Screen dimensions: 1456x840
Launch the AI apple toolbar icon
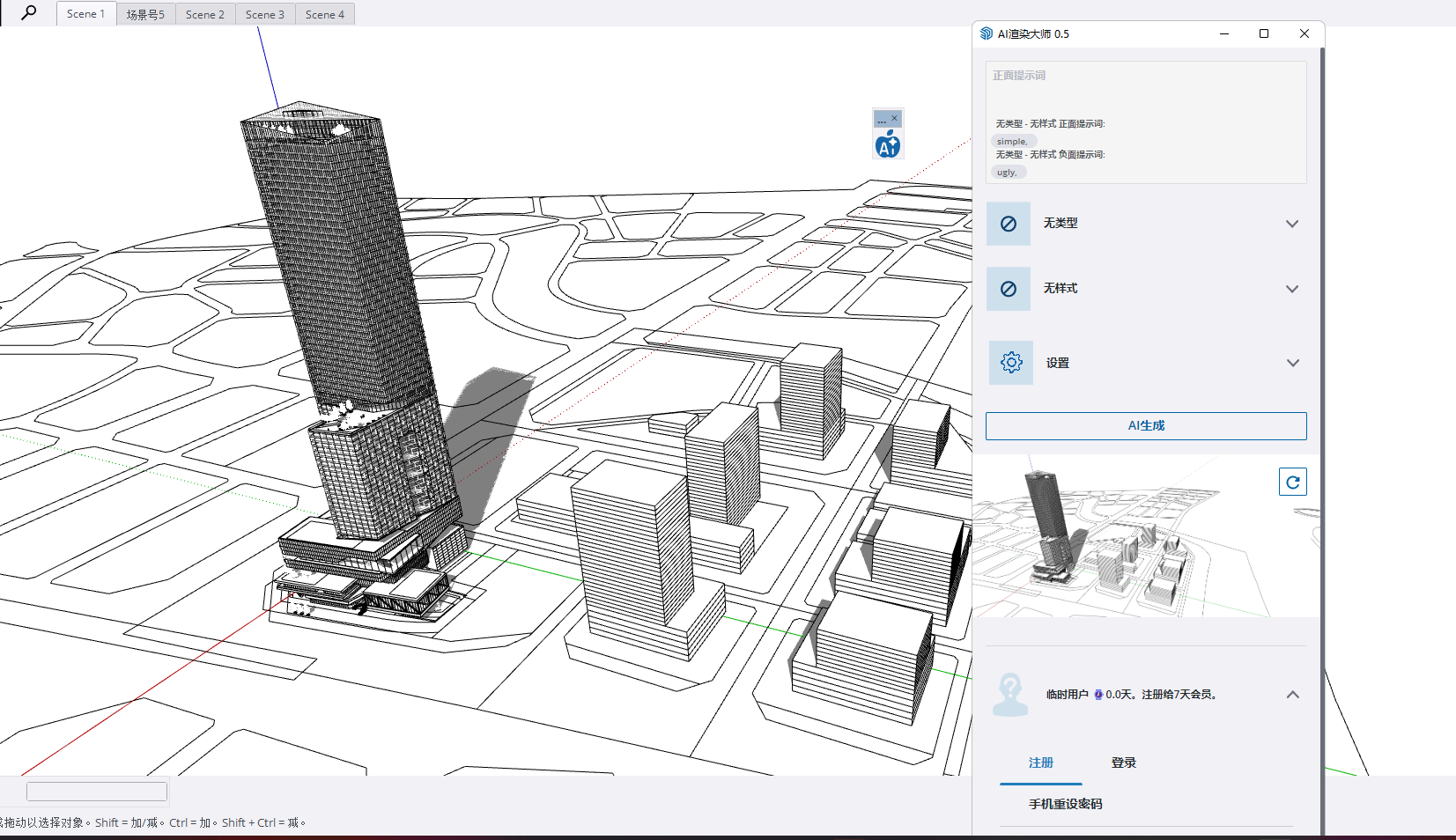[x=888, y=144]
